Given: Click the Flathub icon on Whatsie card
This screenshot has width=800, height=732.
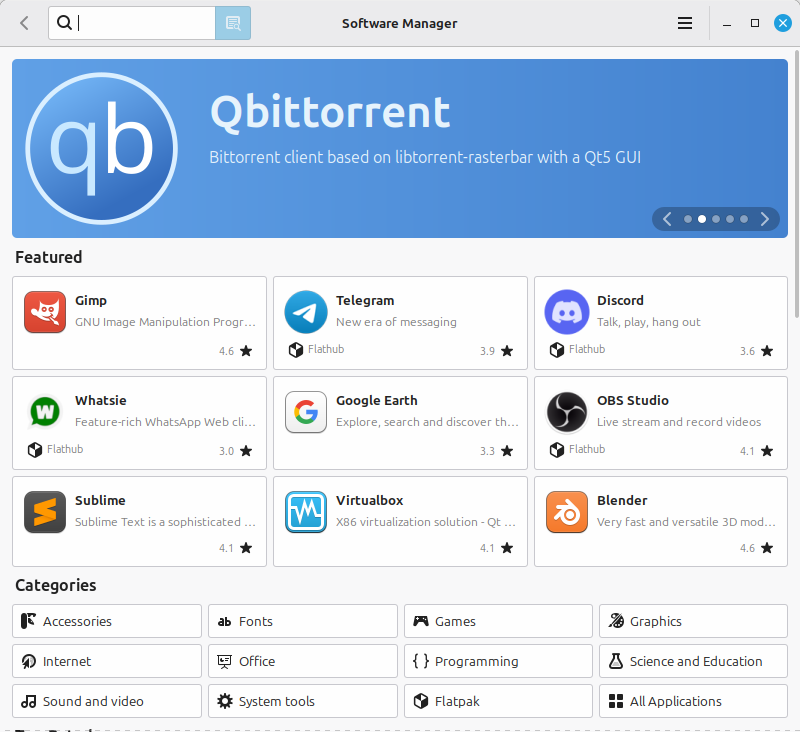Looking at the screenshot, I should (35, 450).
